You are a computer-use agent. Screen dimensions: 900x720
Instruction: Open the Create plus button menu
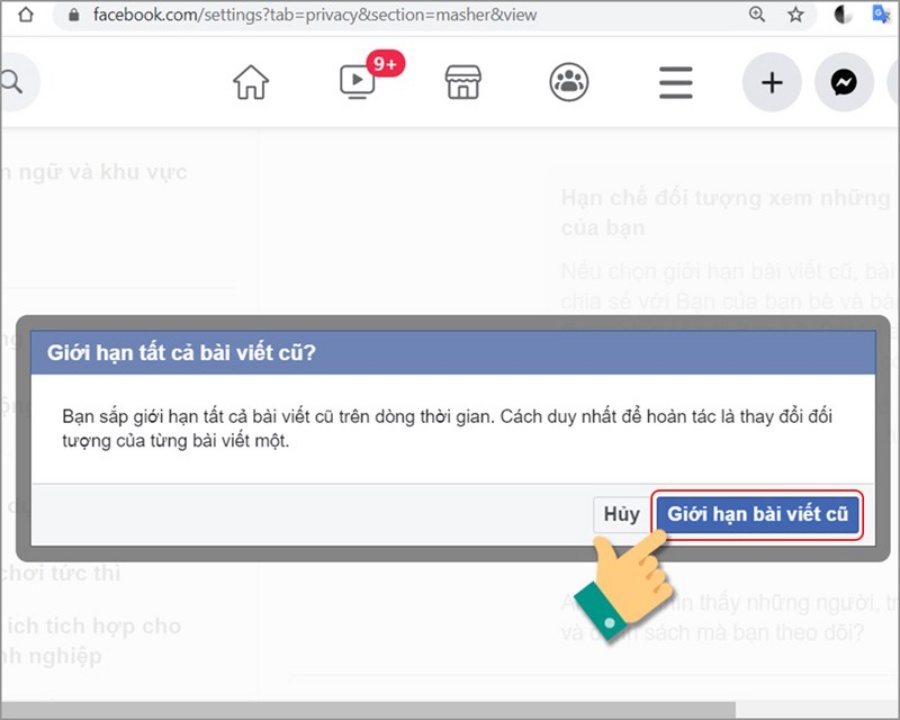point(771,82)
